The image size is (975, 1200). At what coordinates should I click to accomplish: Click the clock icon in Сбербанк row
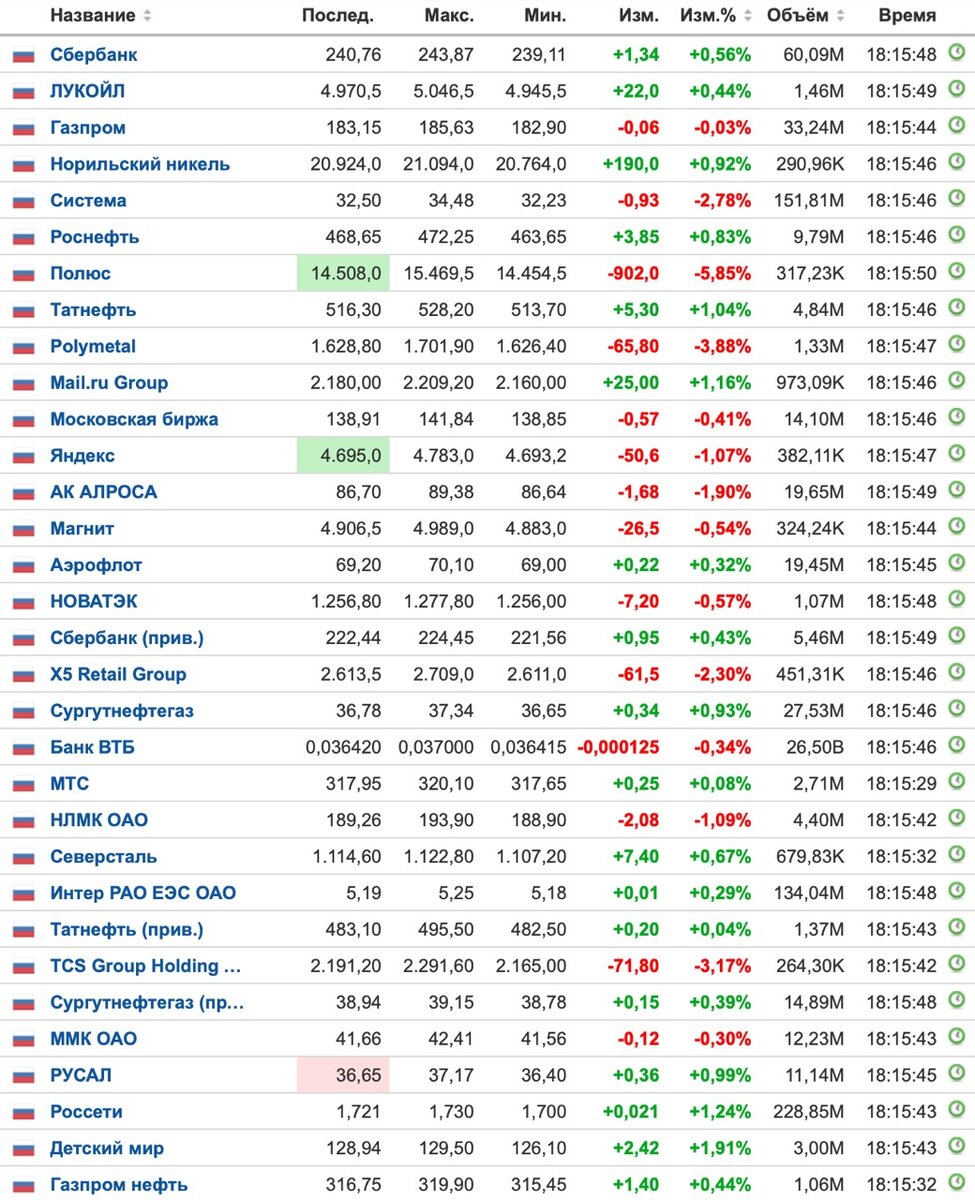coord(956,53)
